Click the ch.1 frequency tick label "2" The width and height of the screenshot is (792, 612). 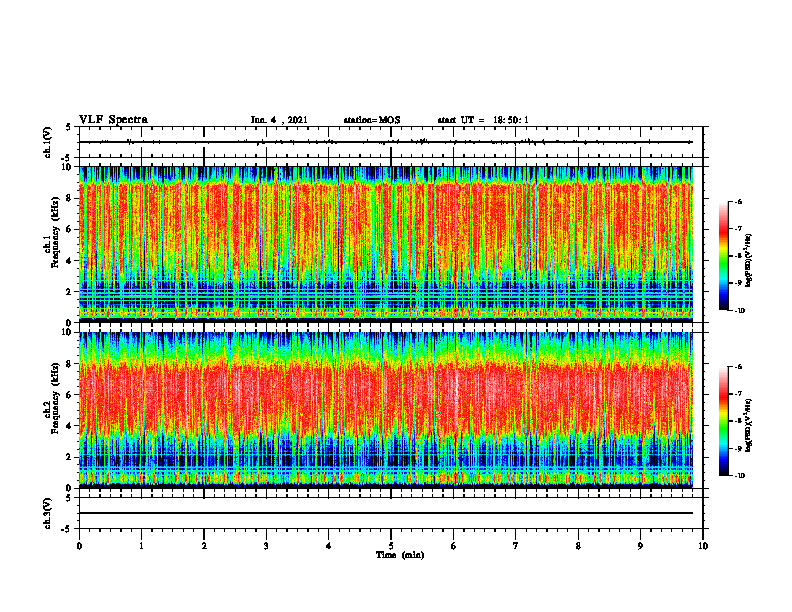pyautogui.click(x=70, y=292)
